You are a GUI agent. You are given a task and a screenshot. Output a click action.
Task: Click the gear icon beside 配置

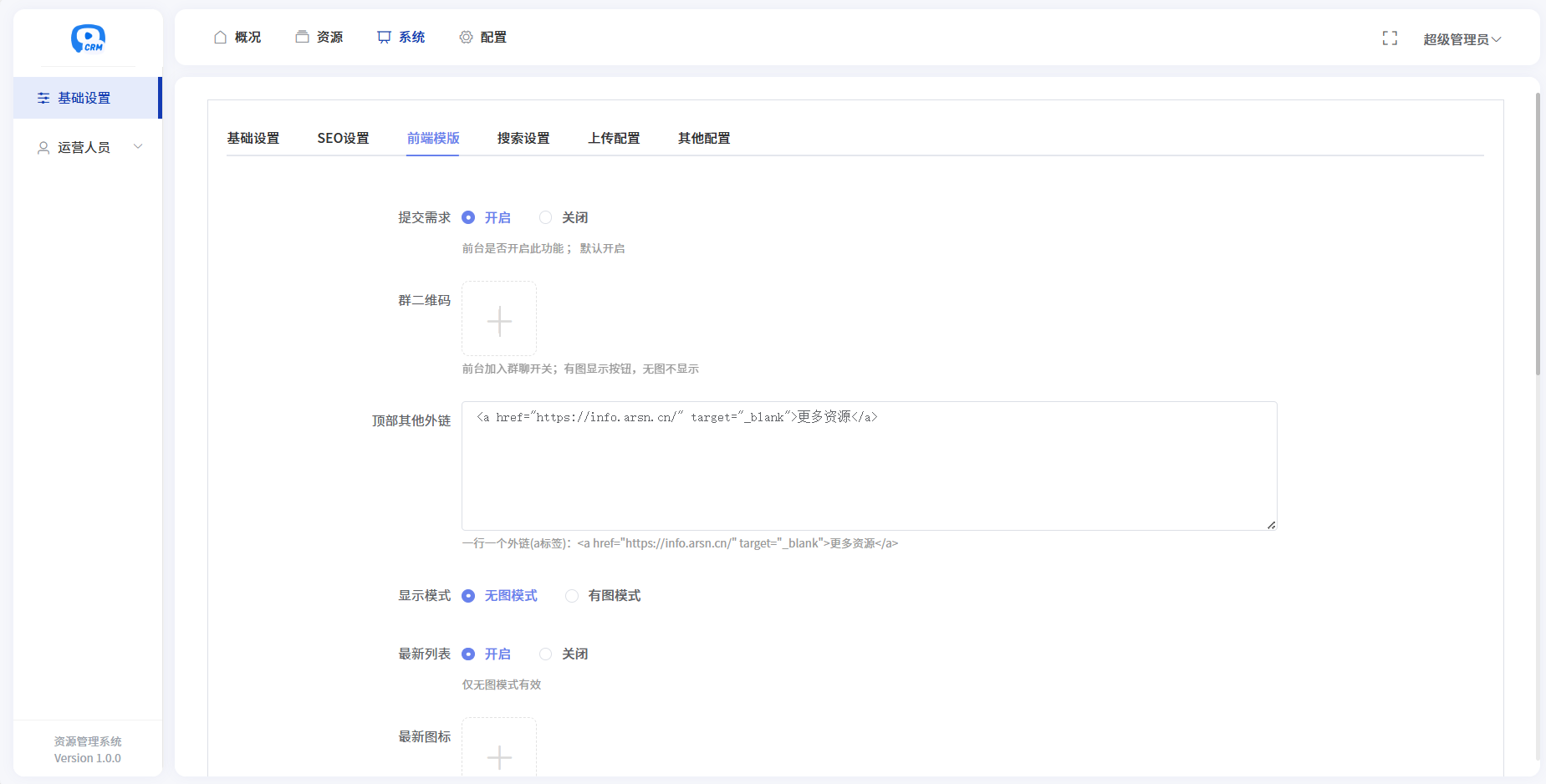(x=466, y=37)
